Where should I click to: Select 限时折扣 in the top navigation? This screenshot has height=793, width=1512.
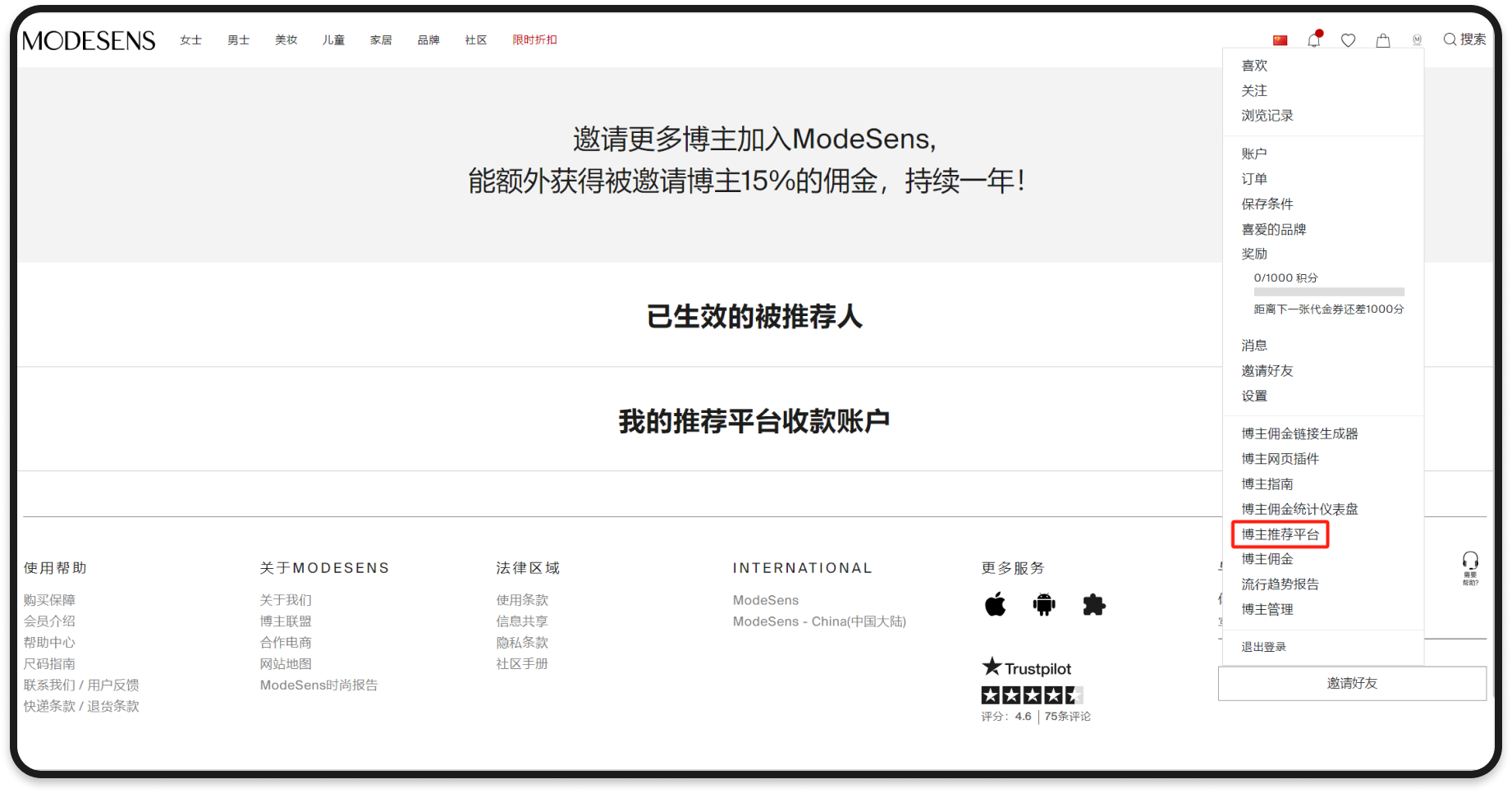coord(534,40)
